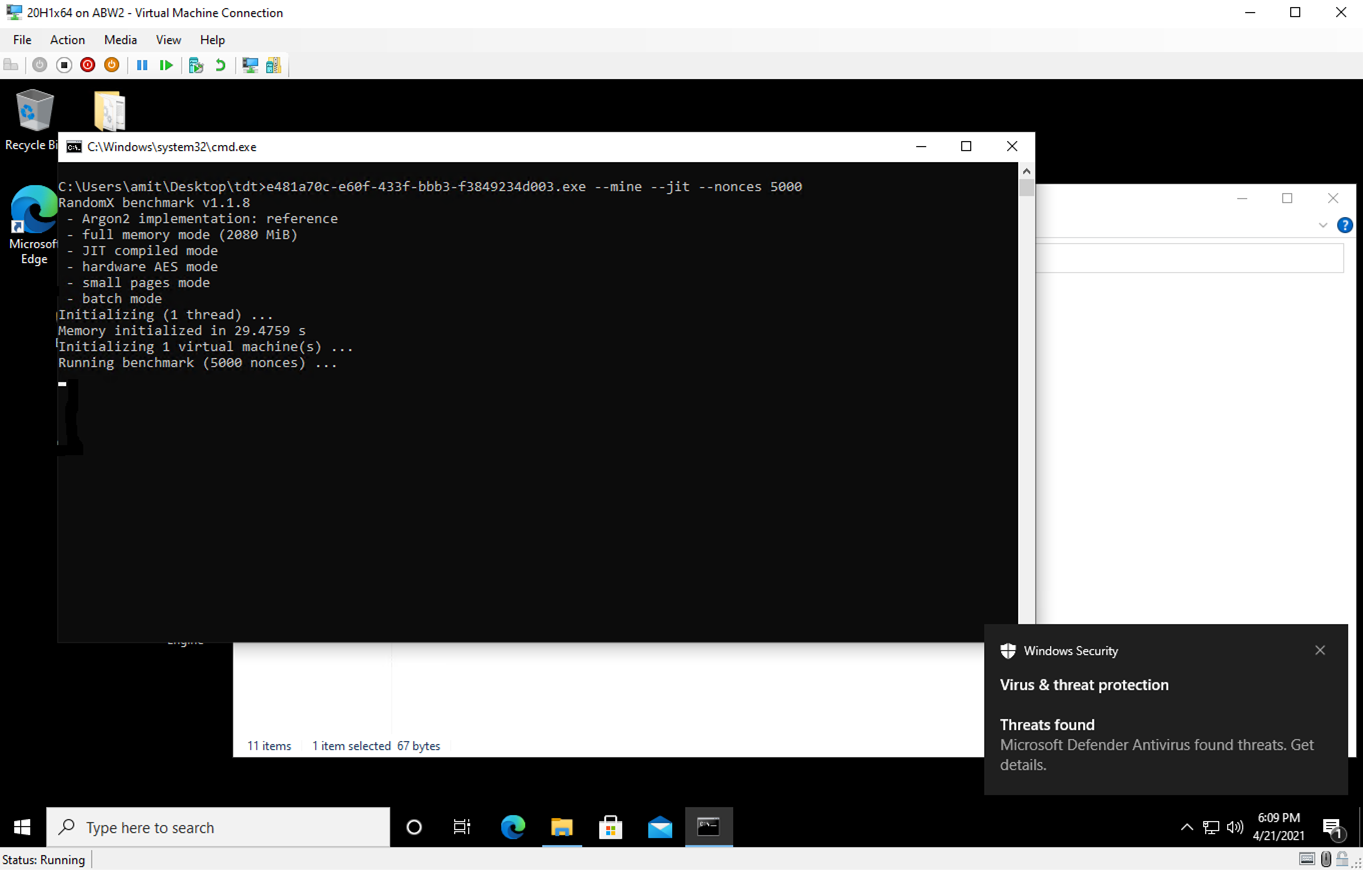Click Running status in the status bar

click(x=43, y=859)
